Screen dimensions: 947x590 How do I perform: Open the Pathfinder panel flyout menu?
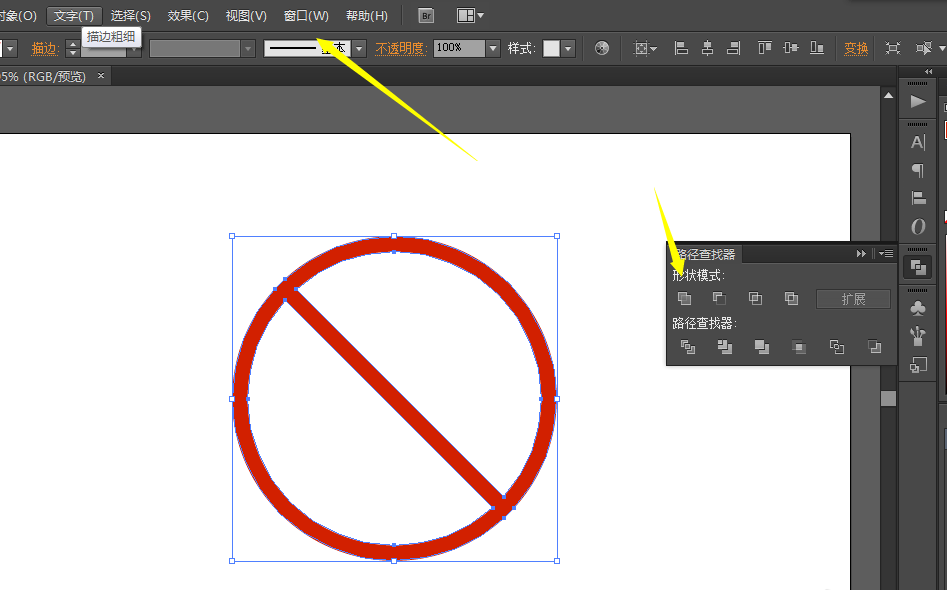tap(885, 253)
